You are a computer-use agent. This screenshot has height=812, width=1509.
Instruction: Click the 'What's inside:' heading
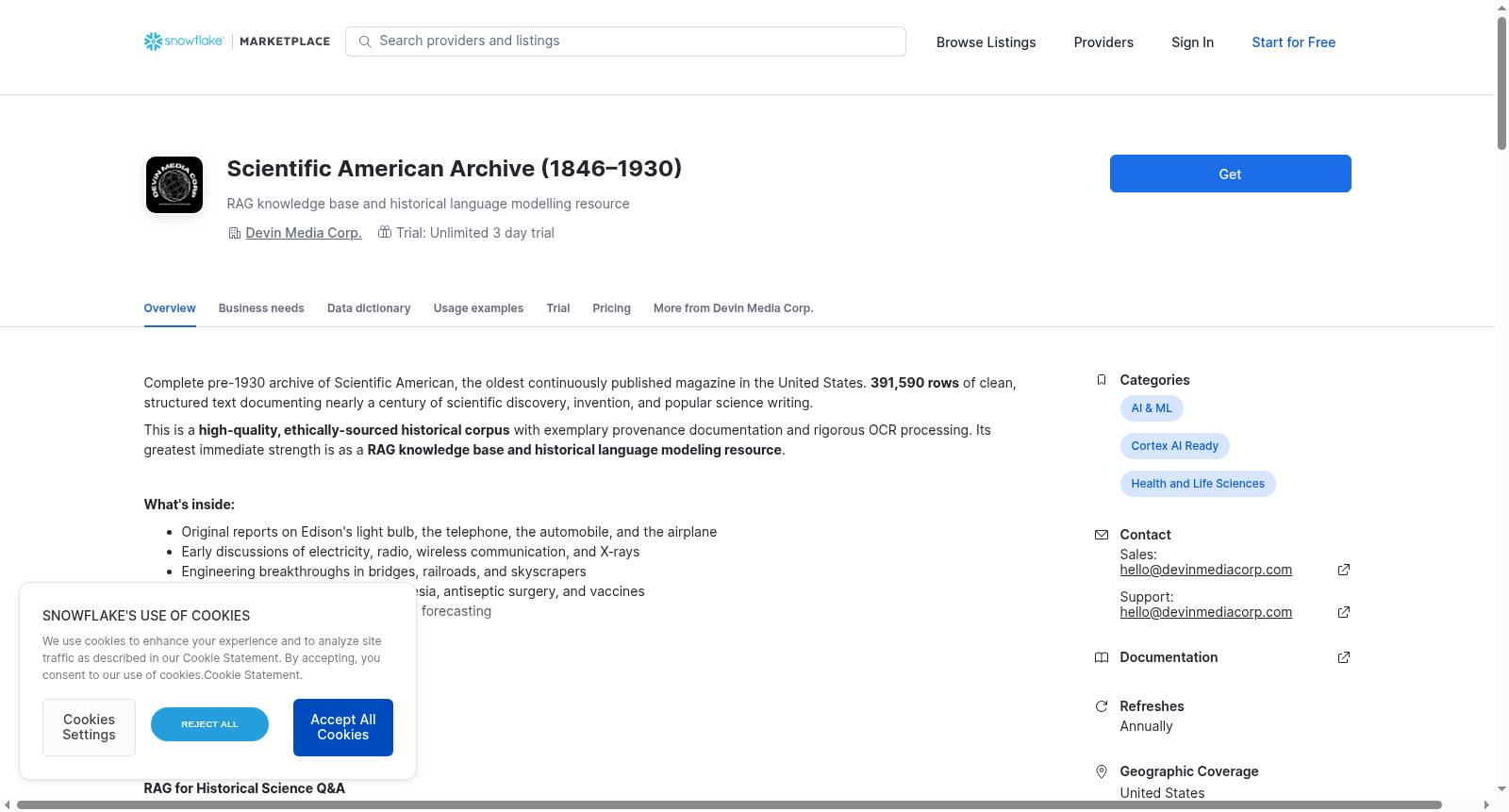click(189, 505)
